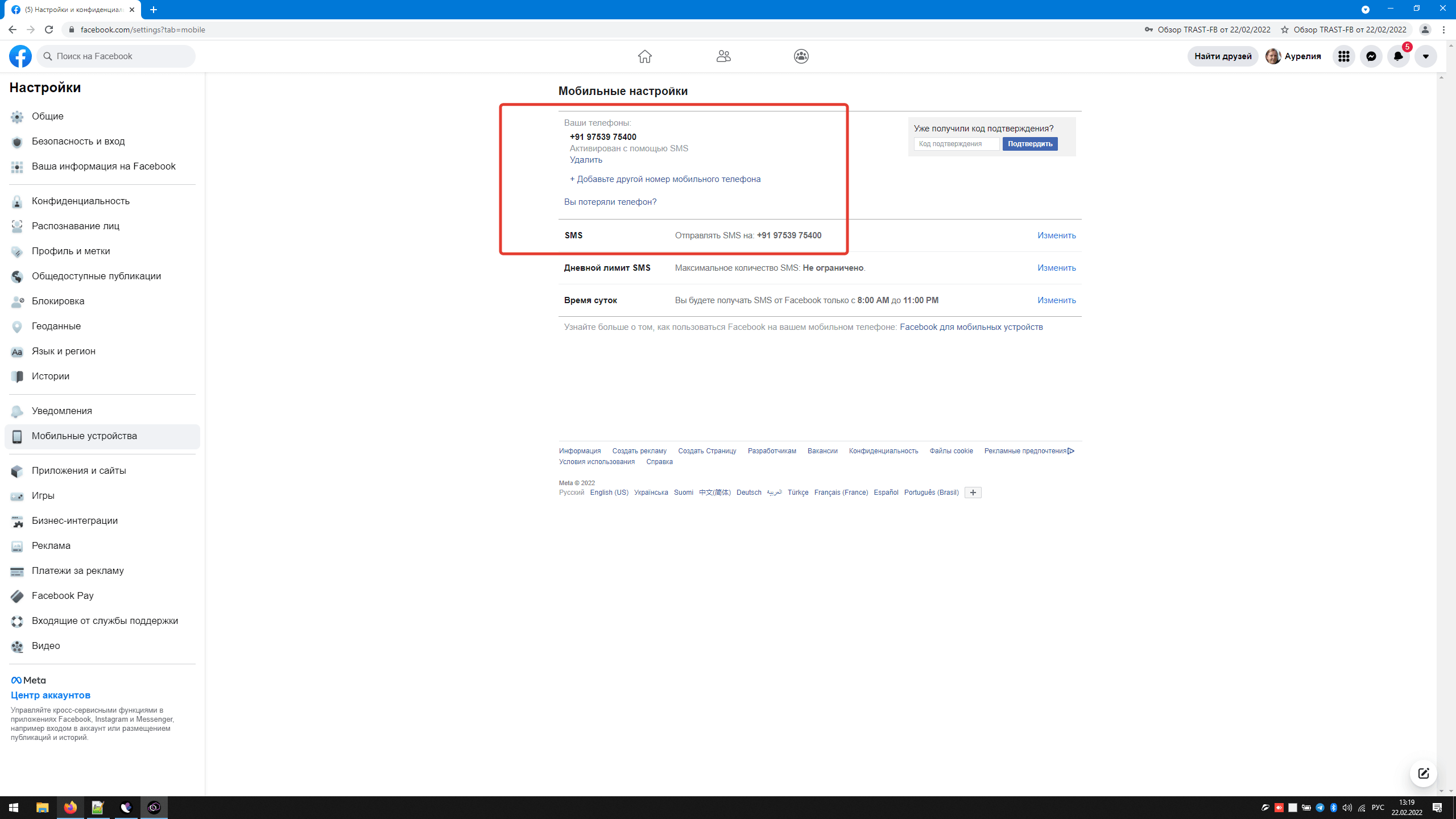
Task: Click the Реклама icon
Action: coord(17,546)
